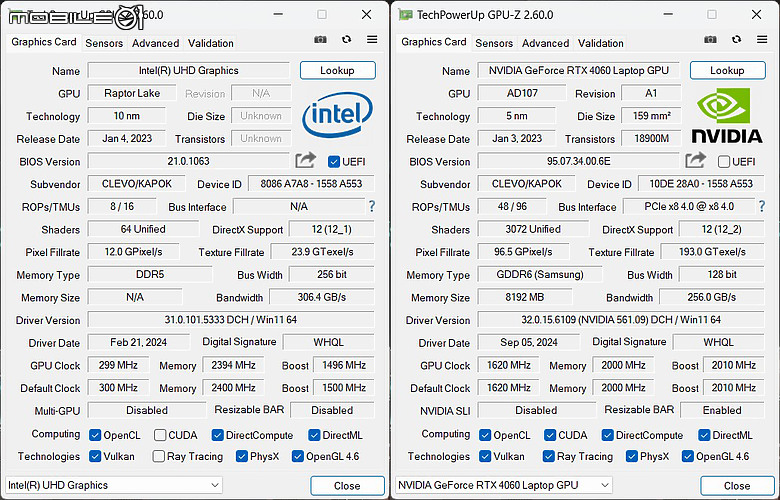Image resolution: width=780 pixels, height=500 pixels.
Task: Click 193.0 GTexel/s Texture Fillrate field
Action: [712, 252]
